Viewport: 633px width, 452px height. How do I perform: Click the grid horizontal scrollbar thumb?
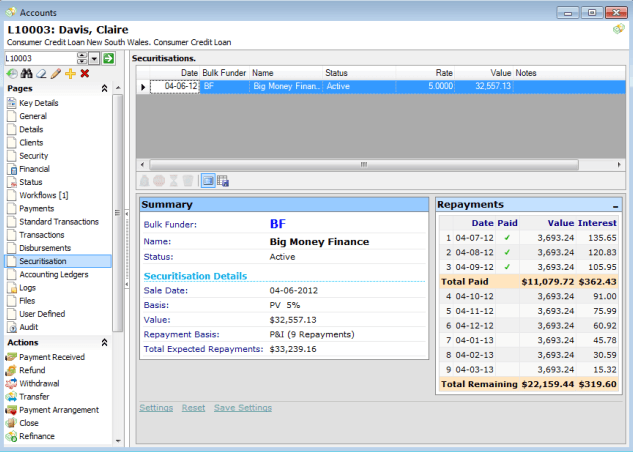pyautogui.click(x=364, y=165)
